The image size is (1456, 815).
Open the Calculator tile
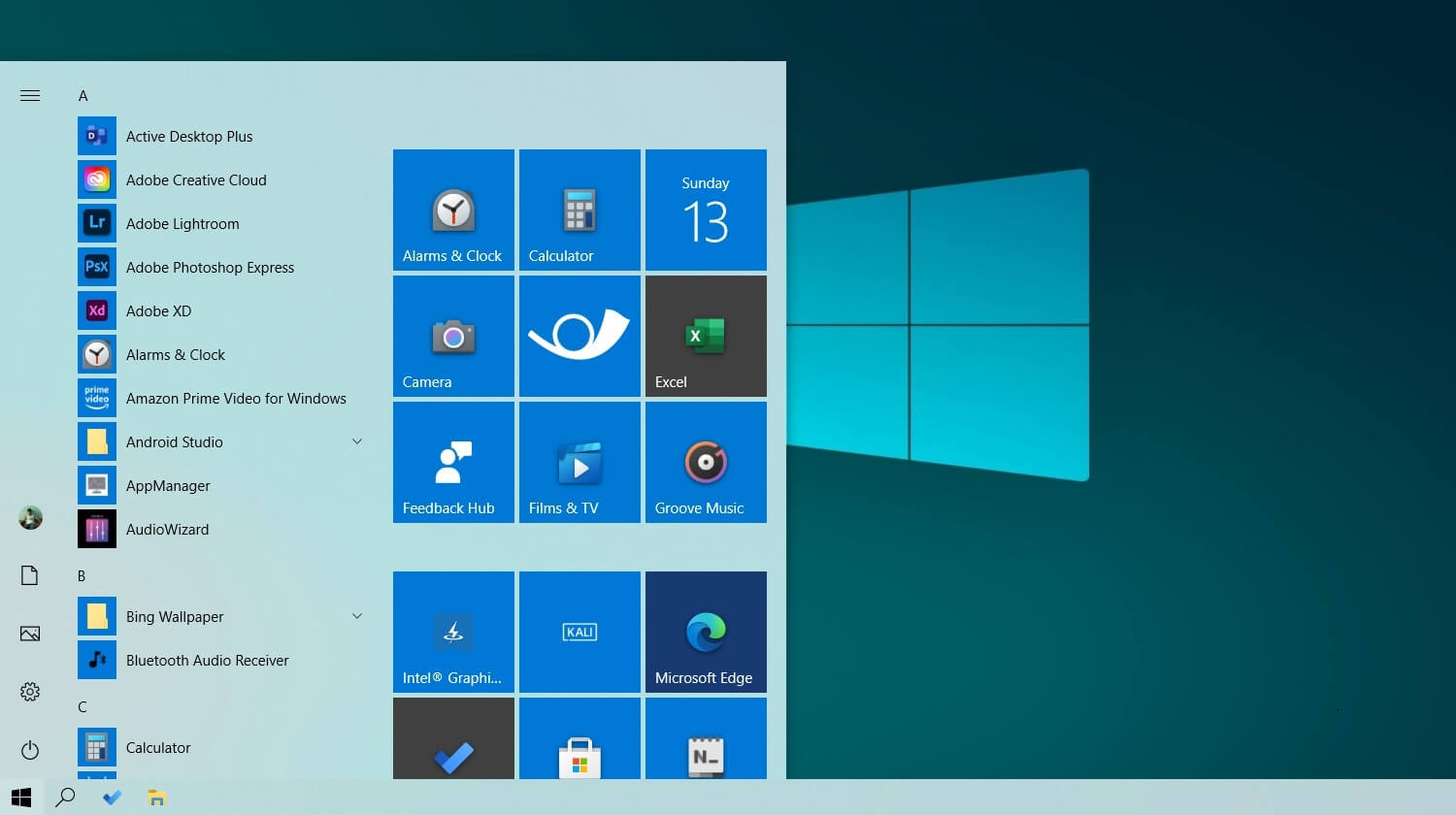coord(579,210)
